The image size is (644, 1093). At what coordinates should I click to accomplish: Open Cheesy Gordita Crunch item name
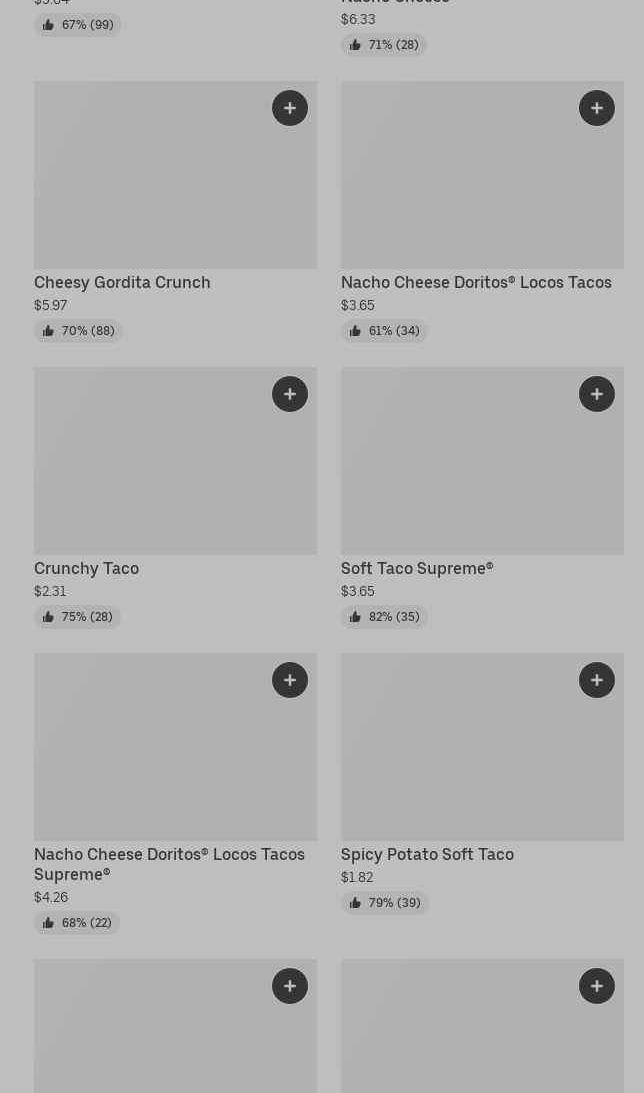[x=122, y=283]
